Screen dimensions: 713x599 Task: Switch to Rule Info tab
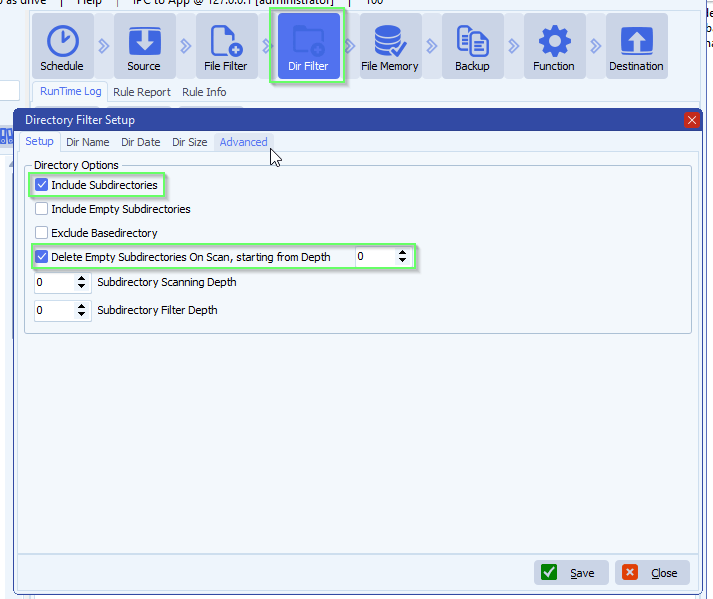[x=204, y=92]
